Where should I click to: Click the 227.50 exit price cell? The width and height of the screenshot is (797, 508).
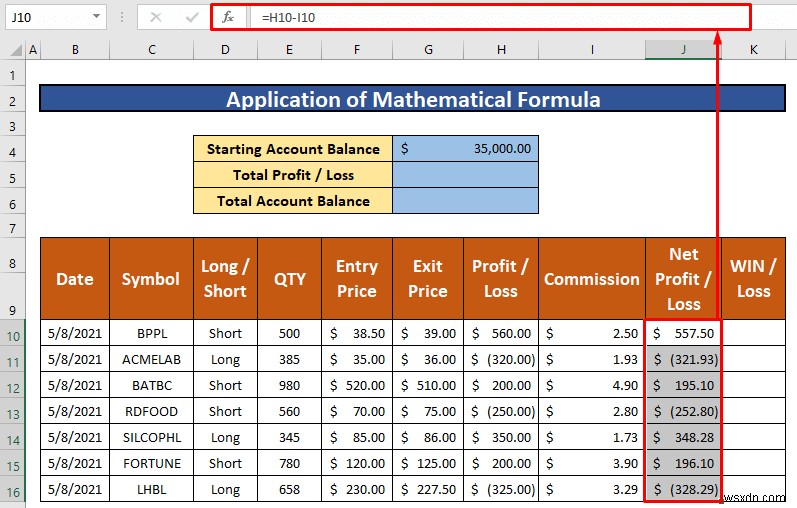(x=428, y=489)
